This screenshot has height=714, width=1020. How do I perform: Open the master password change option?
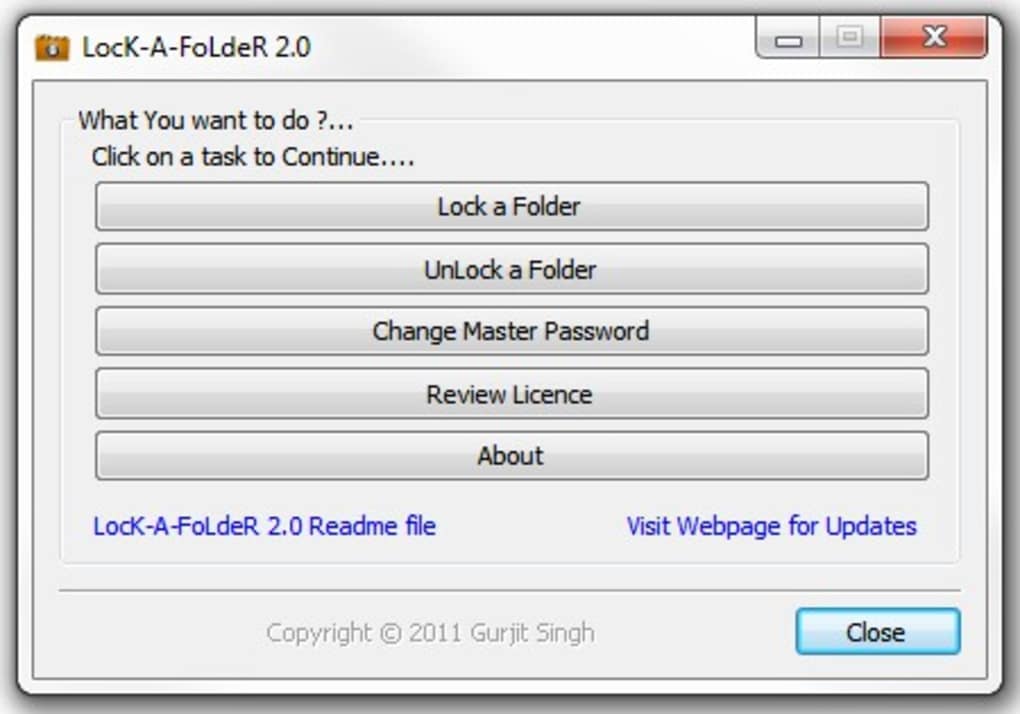[510, 331]
